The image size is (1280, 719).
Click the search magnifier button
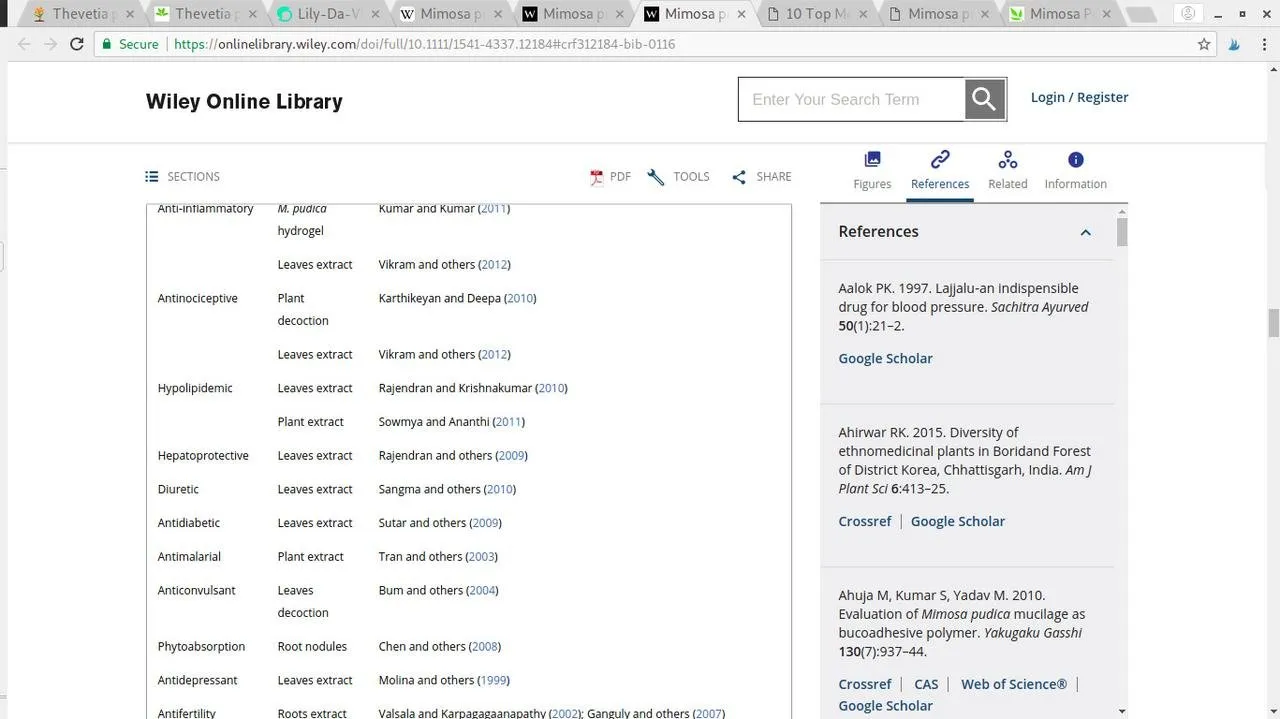coord(985,99)
